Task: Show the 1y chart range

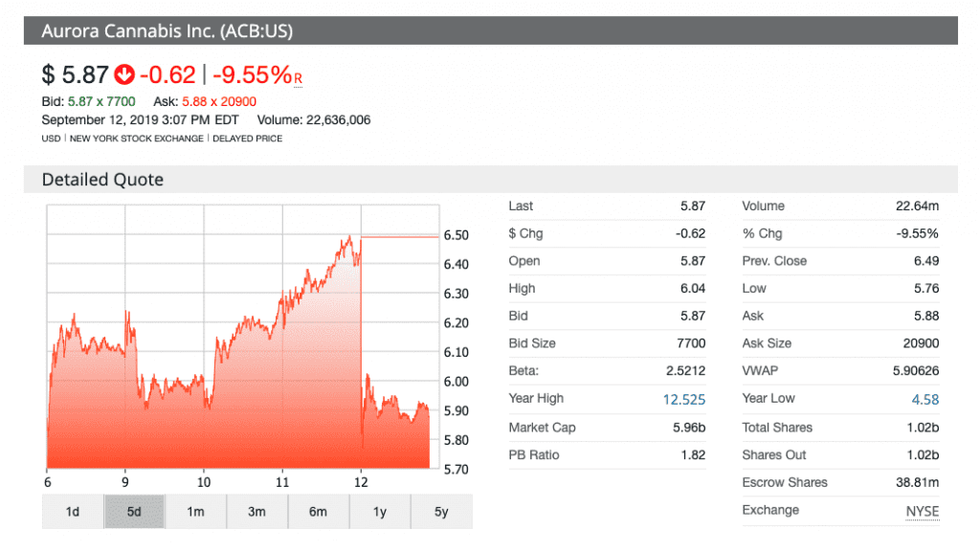Action: pyautogui.click(x=380, y=512)
